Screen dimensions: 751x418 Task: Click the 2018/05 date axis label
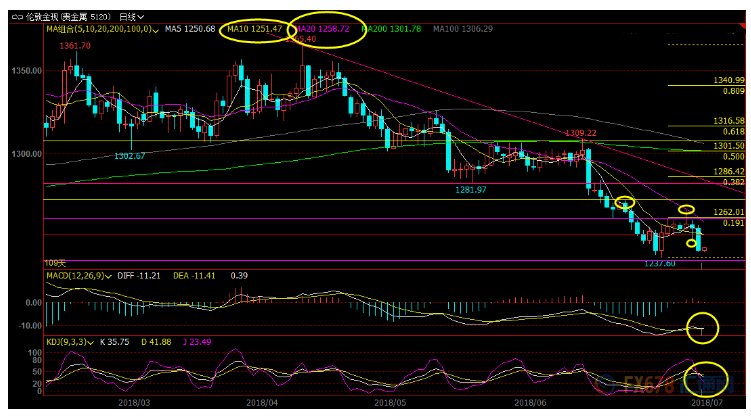(x=390, y=403)
